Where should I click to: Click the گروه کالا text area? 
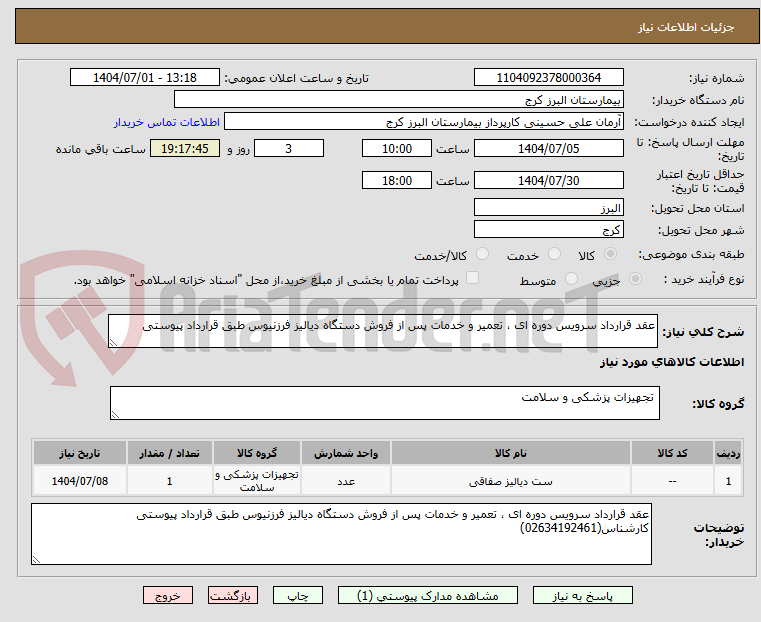(384, 403)
